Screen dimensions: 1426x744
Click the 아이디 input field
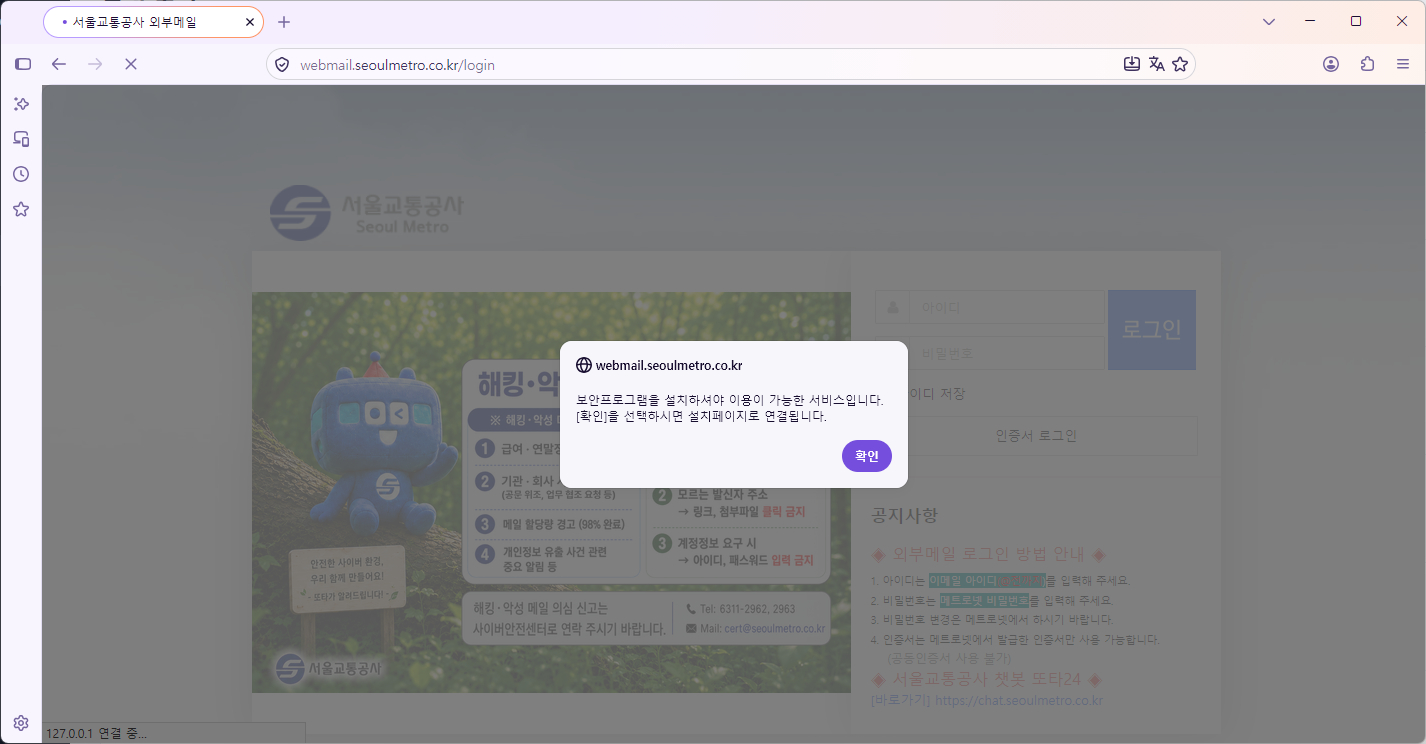click(x=990, y=307)
